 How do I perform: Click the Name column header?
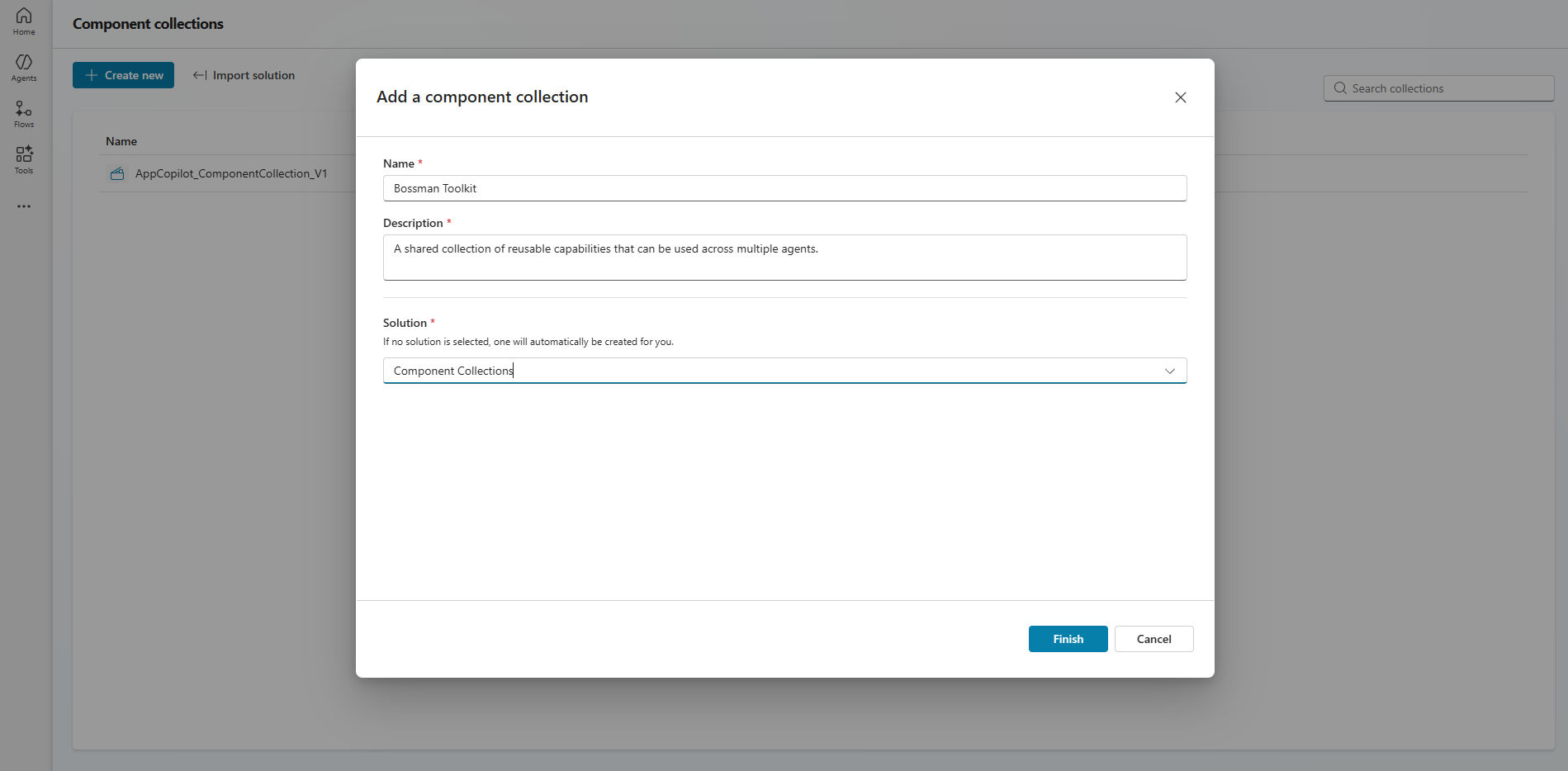point(121,141)
